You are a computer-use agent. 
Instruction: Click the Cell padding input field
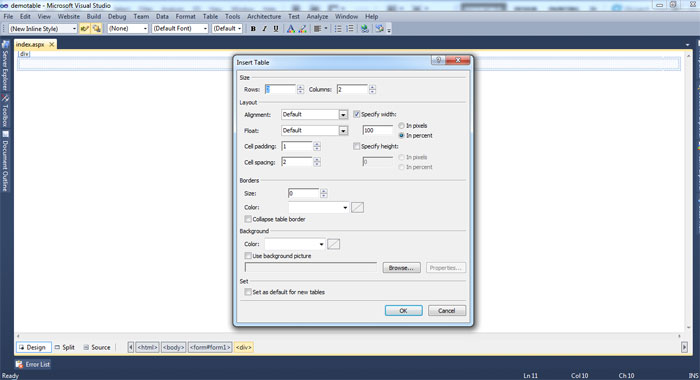click(x=297, y=146)
